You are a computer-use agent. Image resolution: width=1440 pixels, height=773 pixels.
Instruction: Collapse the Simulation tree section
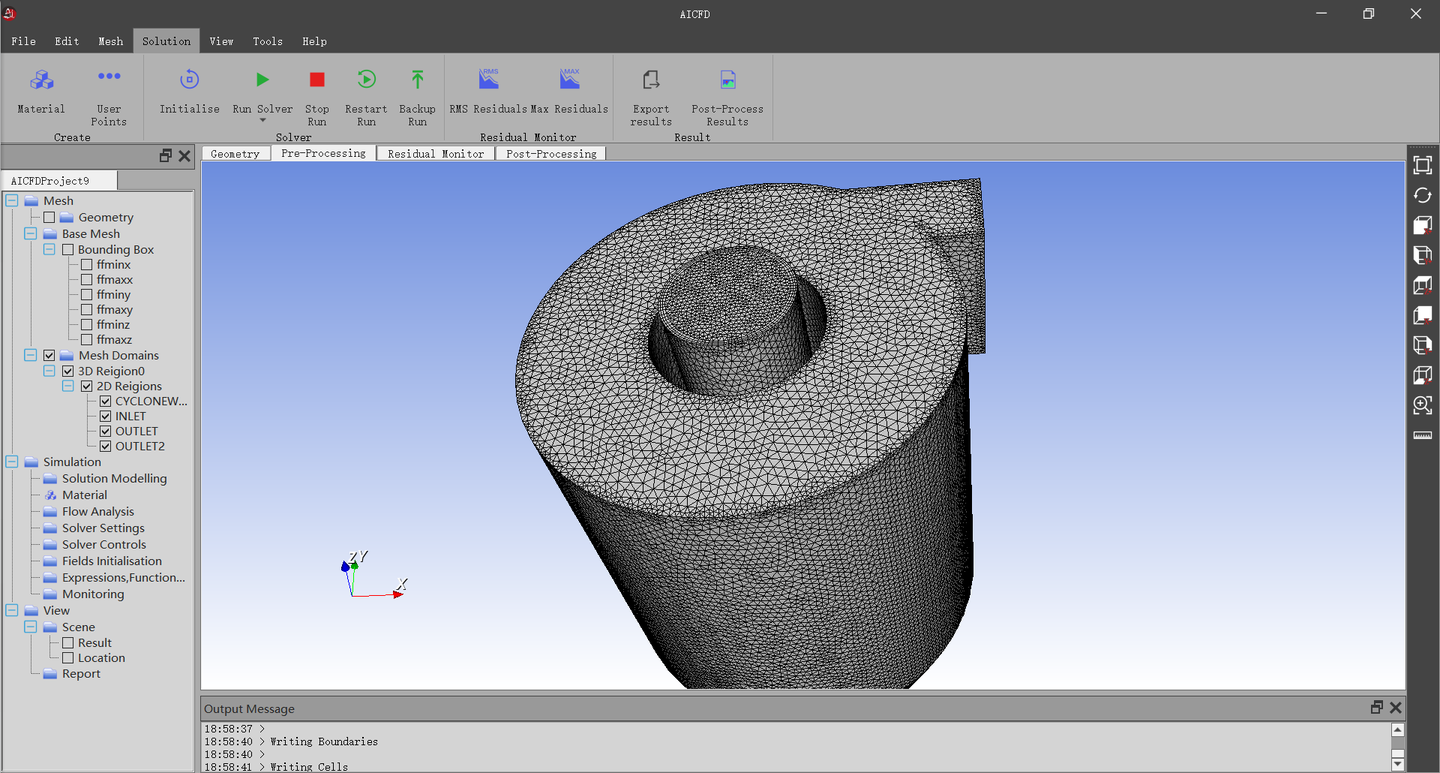pyautogui.click(x=12, y=462)
